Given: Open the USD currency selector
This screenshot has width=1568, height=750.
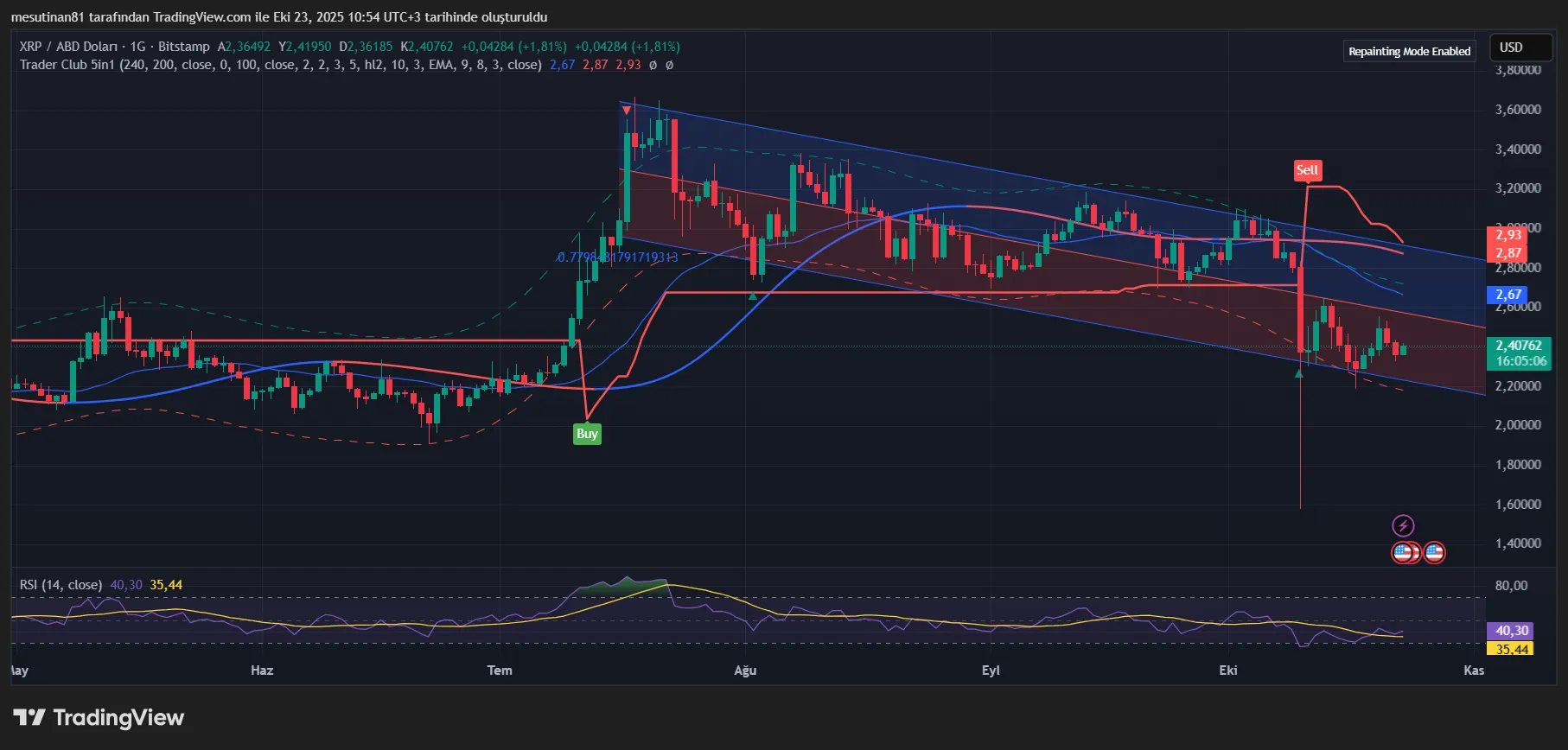Looking at the screenshot, I should pos(1520,48).
